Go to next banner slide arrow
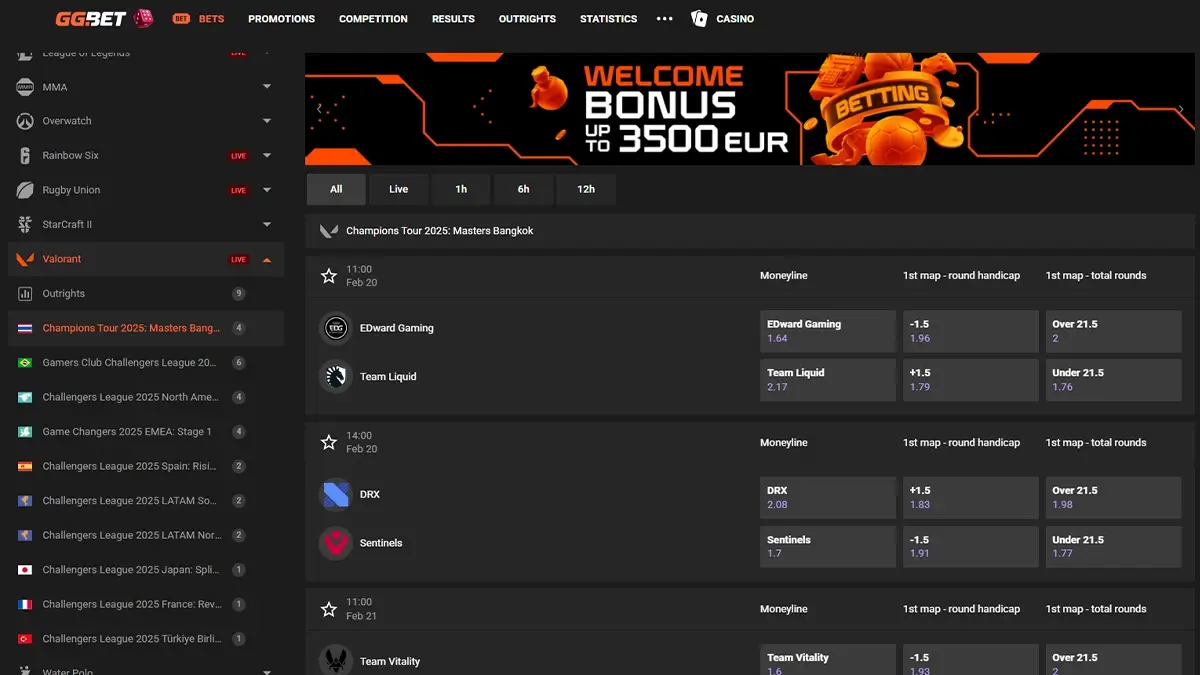 1181,109
